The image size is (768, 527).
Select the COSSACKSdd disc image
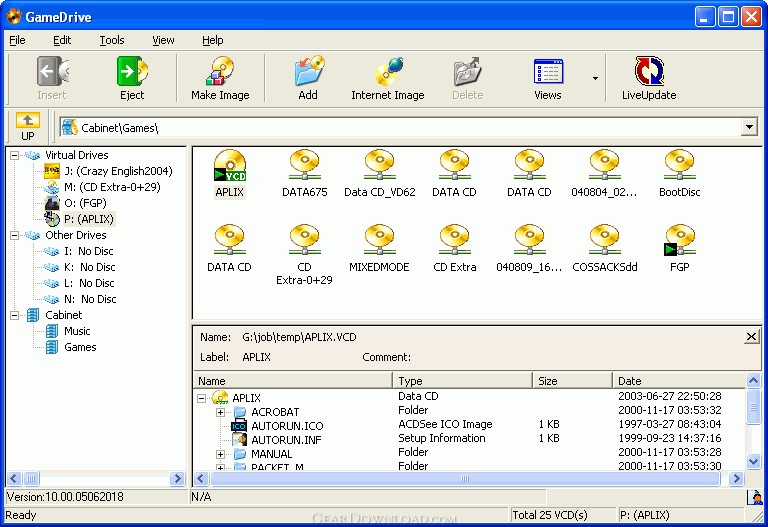point(604,248)
